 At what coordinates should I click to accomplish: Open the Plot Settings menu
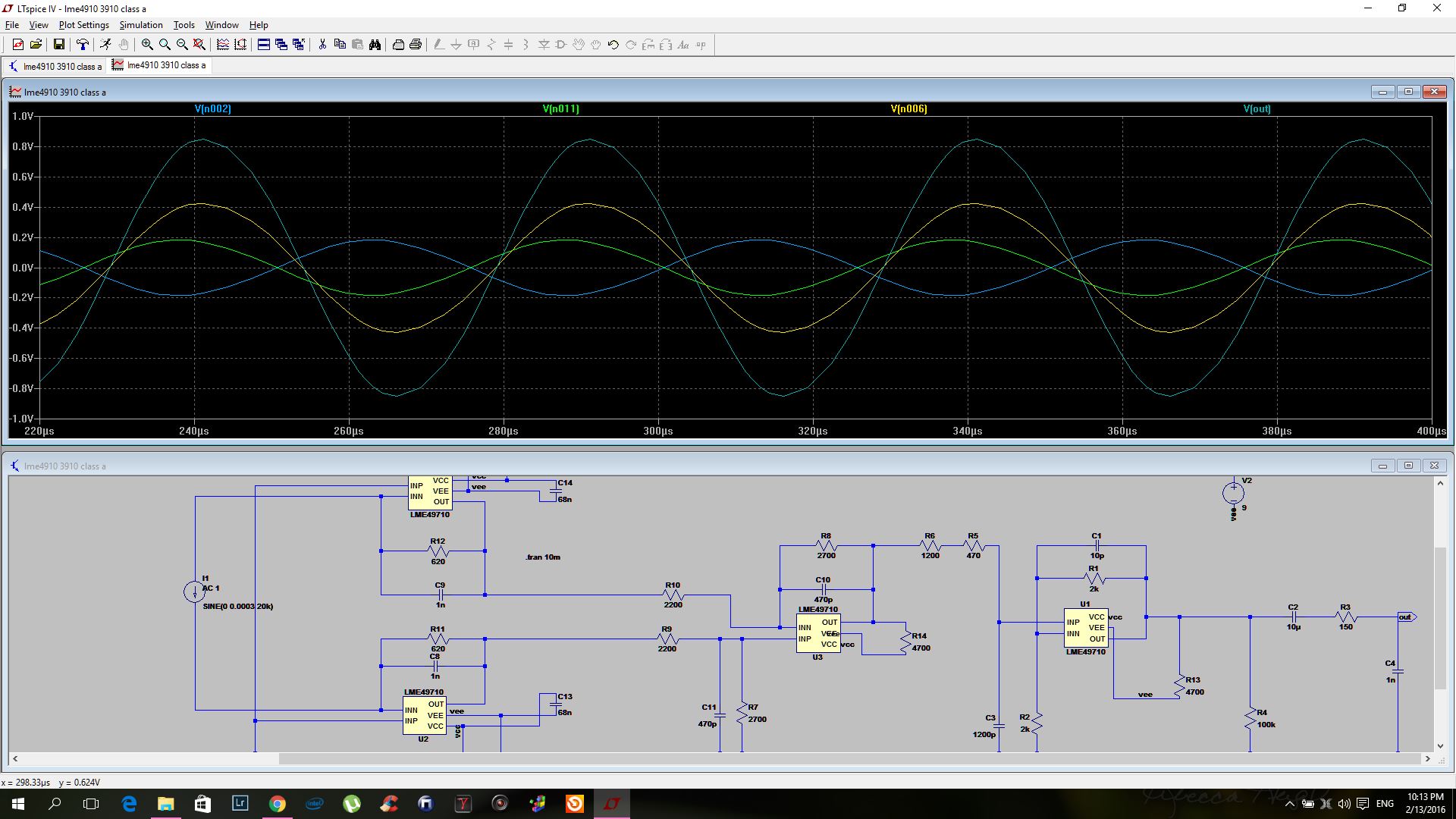click(84, 25)
